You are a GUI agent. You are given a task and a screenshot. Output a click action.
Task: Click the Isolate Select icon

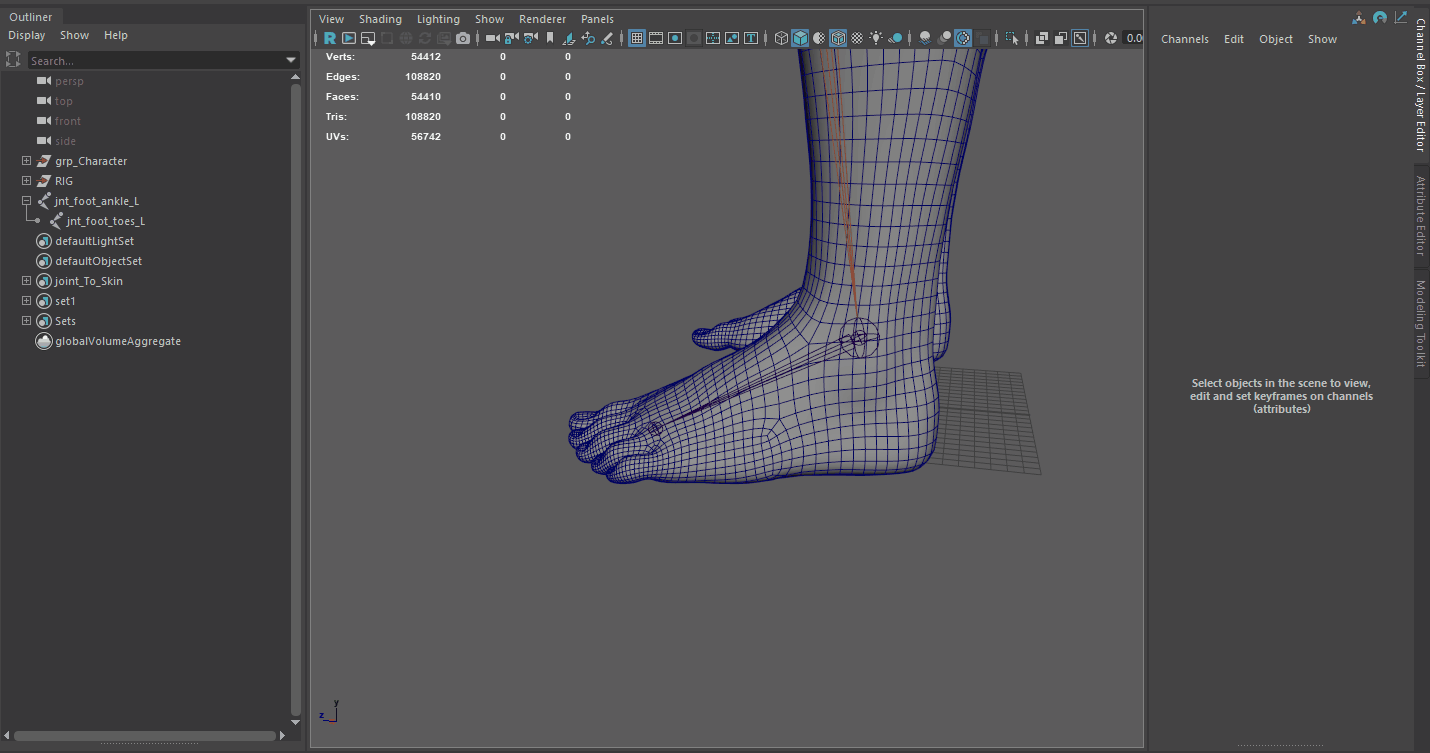(x=1012, y=38)
